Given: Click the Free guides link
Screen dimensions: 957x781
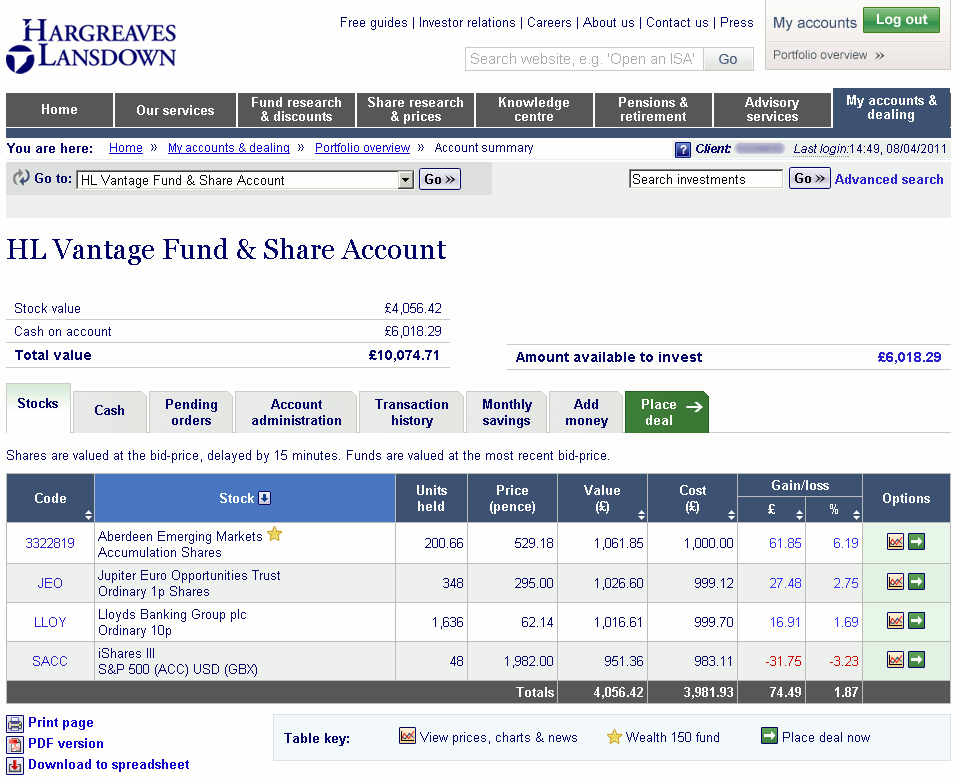Looking at the screenshot, I should pyautogui.click(x=374, y=23).
